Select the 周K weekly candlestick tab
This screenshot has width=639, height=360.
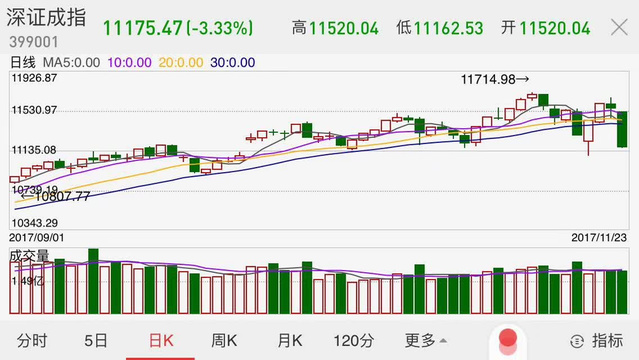[224, 340]
